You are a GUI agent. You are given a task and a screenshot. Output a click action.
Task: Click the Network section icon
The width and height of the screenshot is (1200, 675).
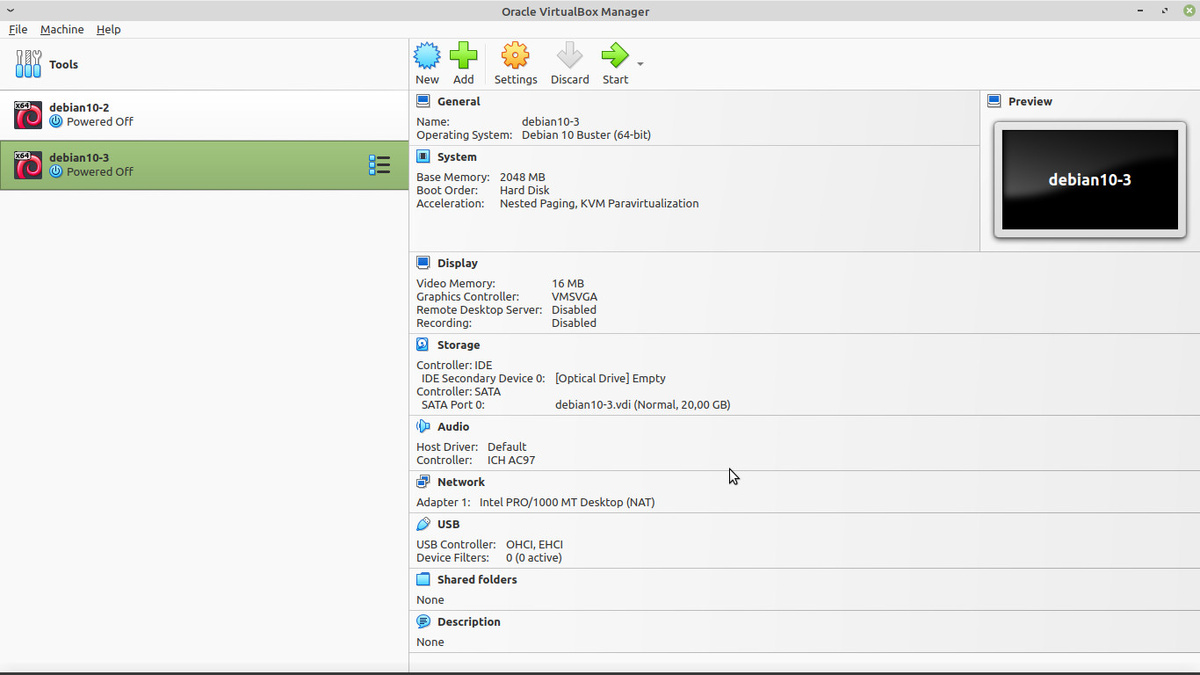(x=423, y=482)
